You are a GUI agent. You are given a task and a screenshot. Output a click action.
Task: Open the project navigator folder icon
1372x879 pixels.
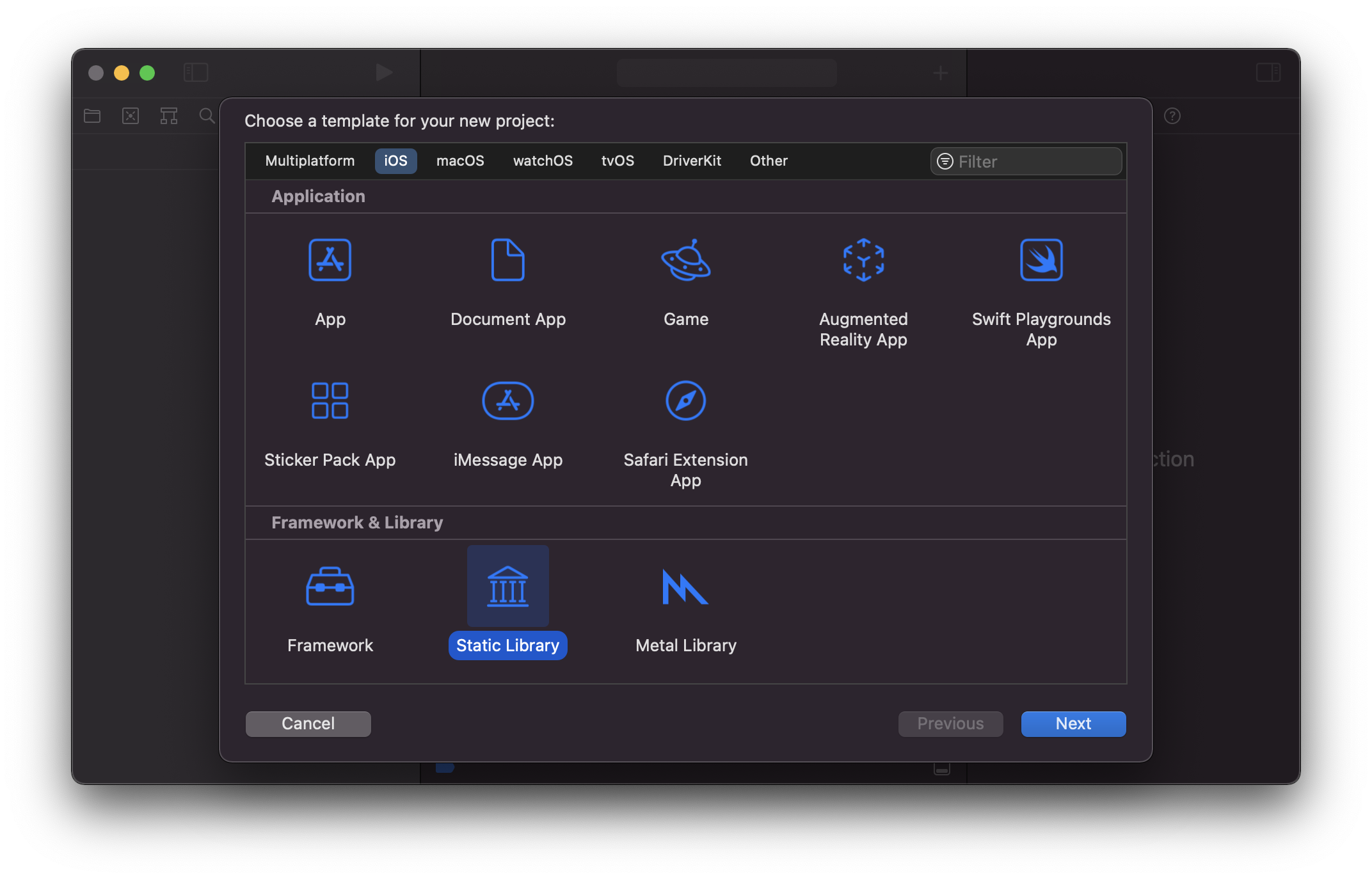[92, 116]
